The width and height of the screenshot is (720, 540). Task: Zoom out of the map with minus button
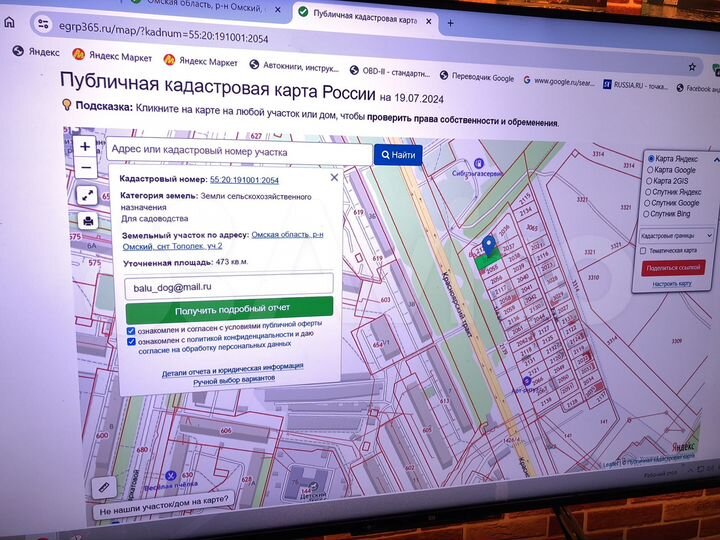[86, 168]
